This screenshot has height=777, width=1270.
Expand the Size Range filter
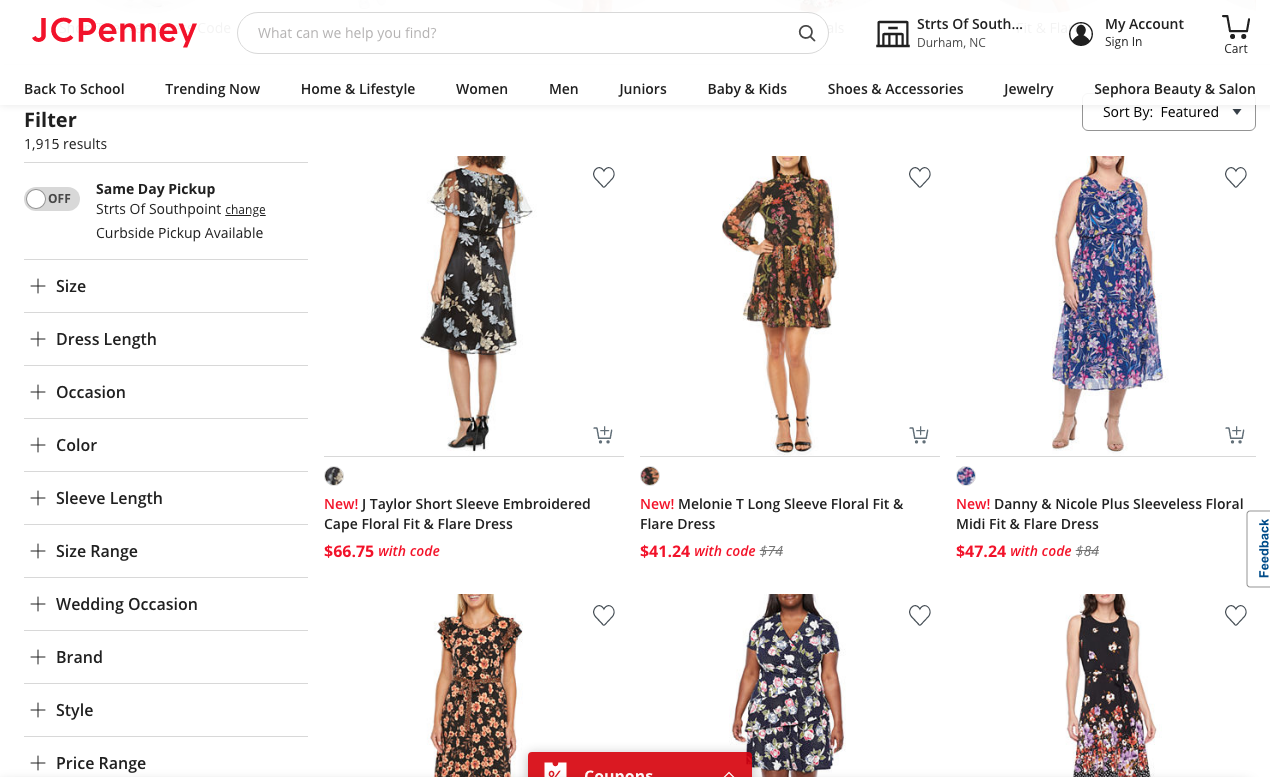coord(166,551)
